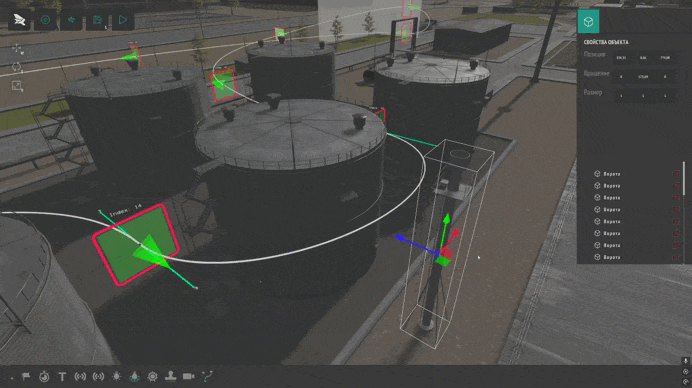692x388 pixels.
Task: Edit the middle Вращение value field
Action: pyautogui.click(x=643, y=77)
